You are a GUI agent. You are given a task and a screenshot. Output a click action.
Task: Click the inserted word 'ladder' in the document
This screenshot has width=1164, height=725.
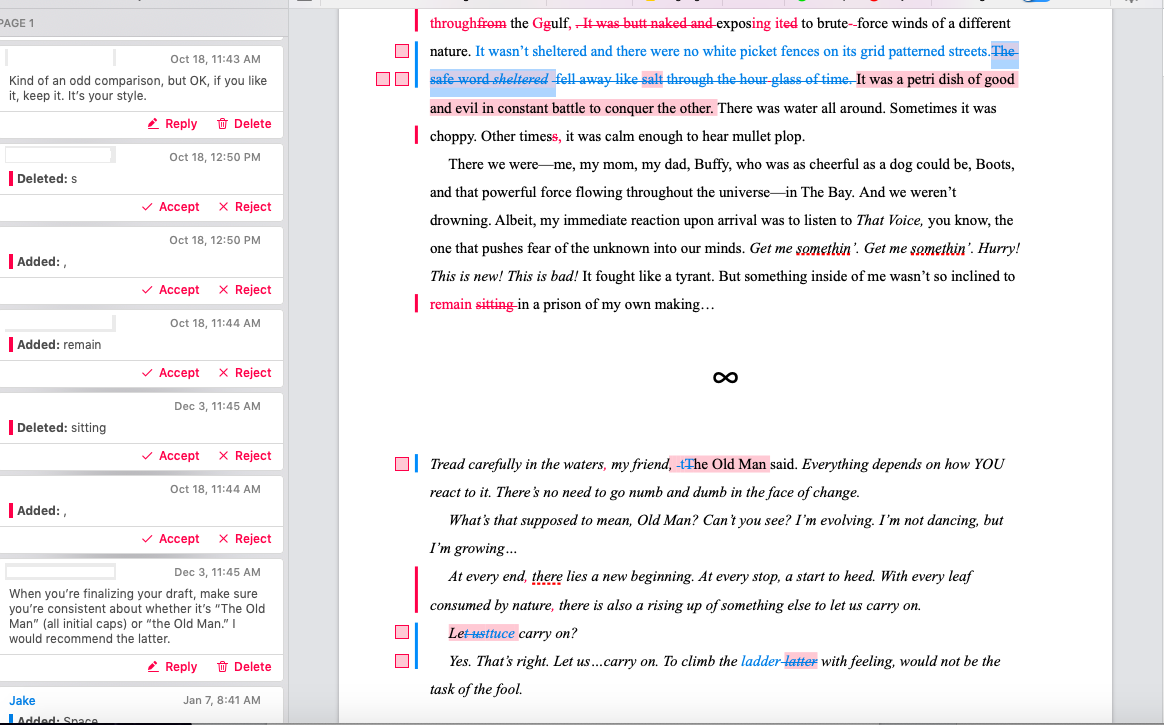click(x=761, y=661)
